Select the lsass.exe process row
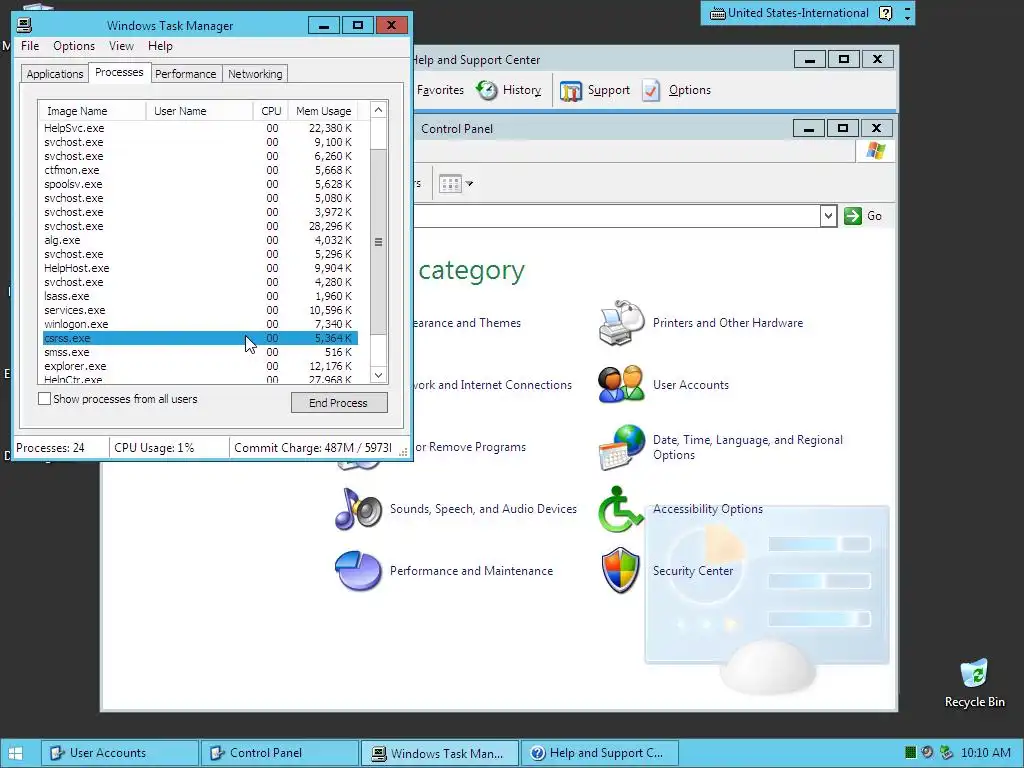Viewport: 1024px width, 768px height. pos(200,296)
